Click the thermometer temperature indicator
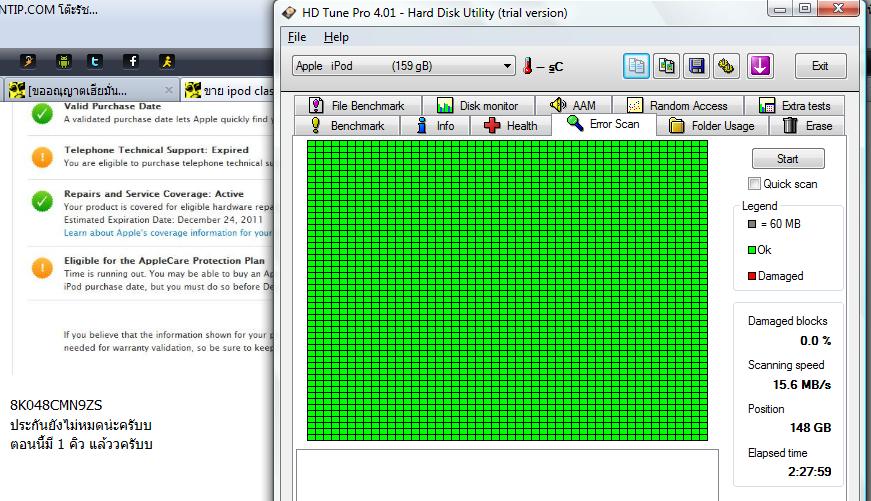This screenshot has width=871, height=501. [527, 66]
